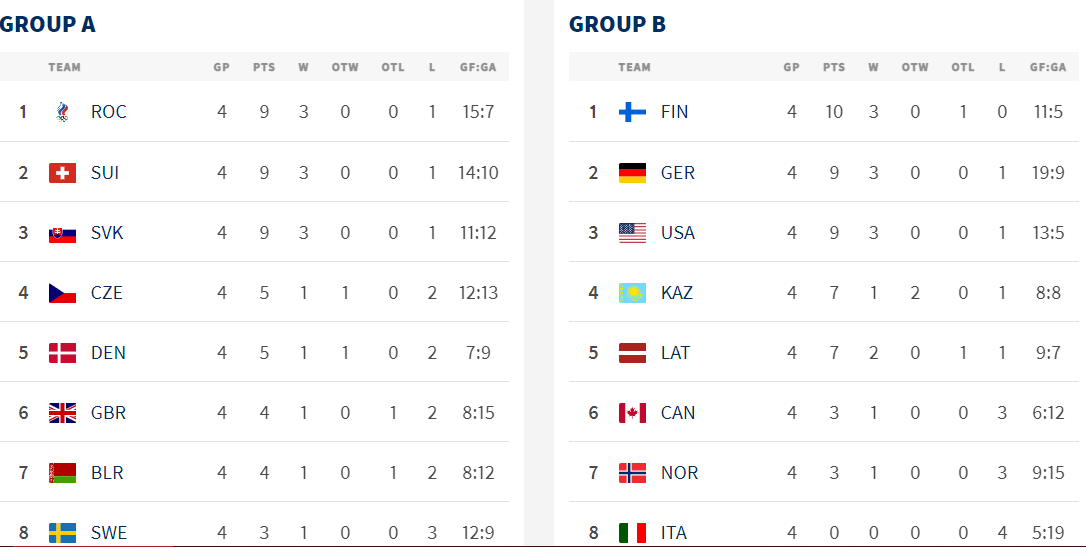The width and height of the screenshot is (1086, 547).
Task: Click the Slovakia flag icon
Action: pyautogui.click(x=63, y=233)
